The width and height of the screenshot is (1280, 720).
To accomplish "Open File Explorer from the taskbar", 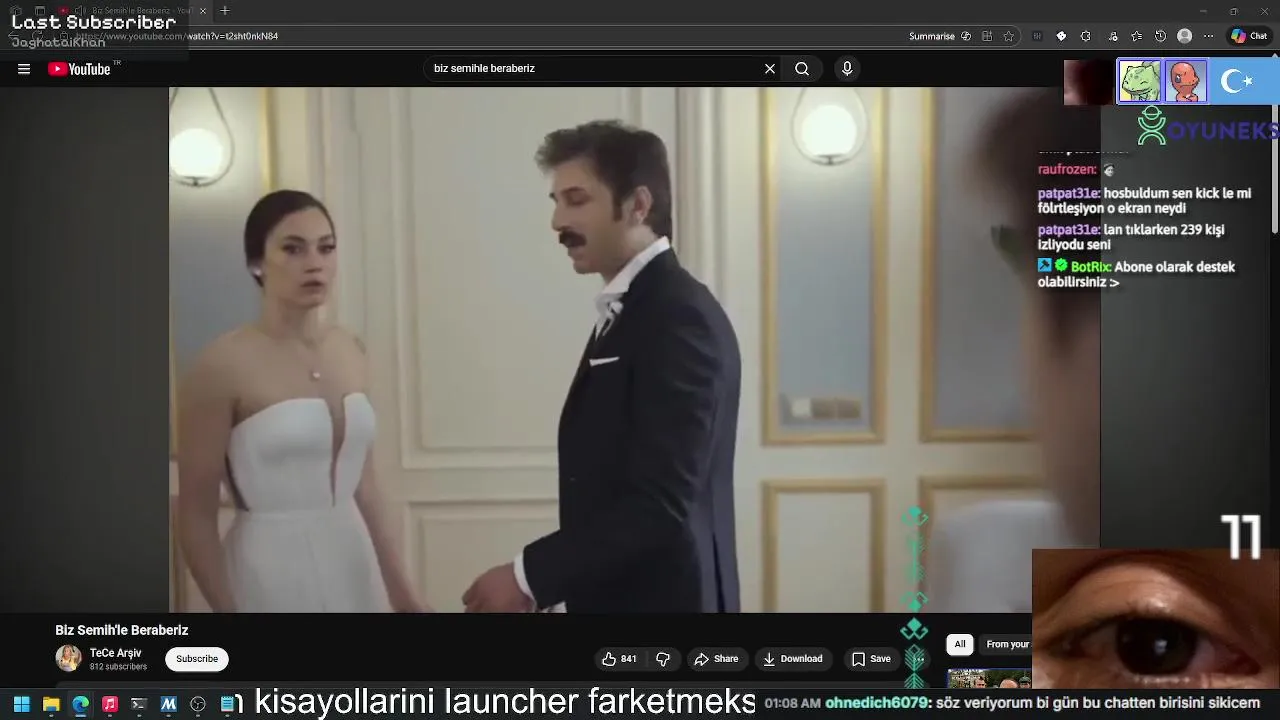I will 51,704.
